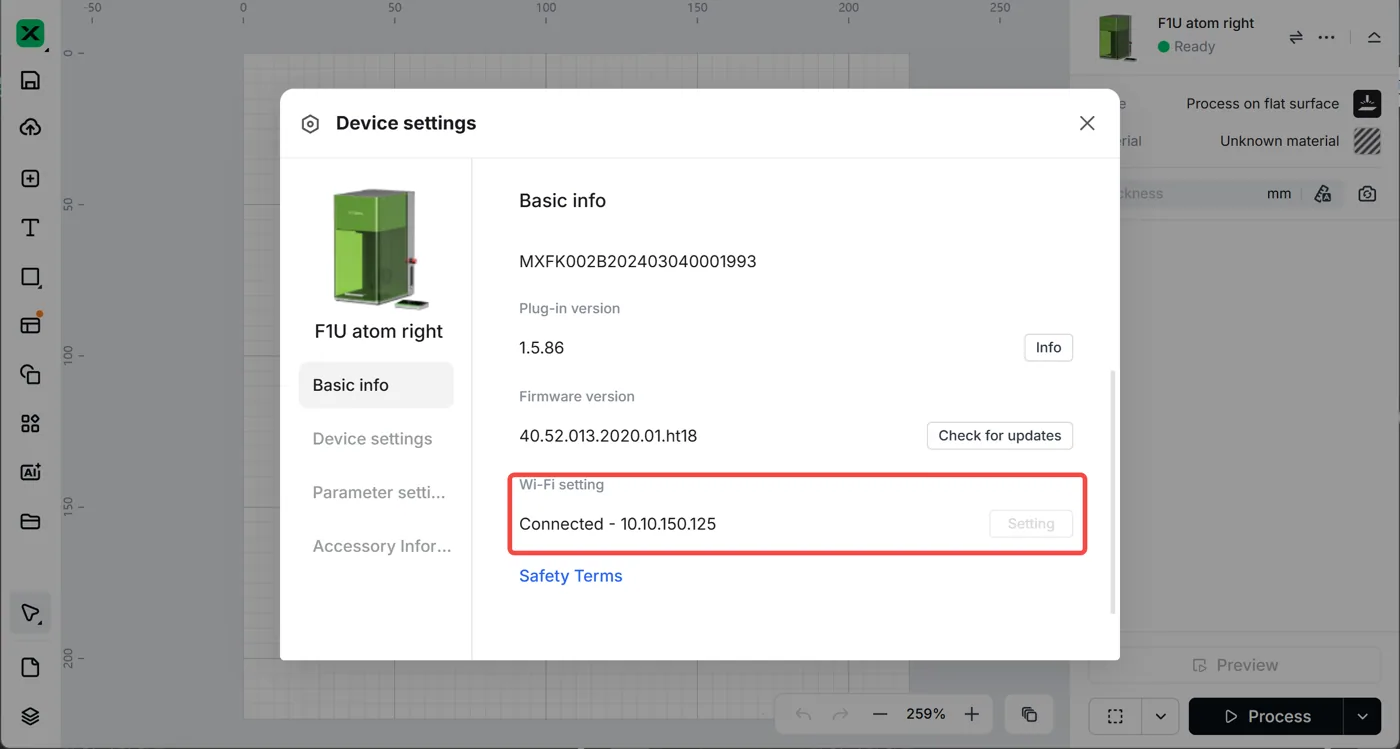Viewport: 1400px width, 749px height.
Task: Click the redo arrow
Action: [x=841, y=714]
